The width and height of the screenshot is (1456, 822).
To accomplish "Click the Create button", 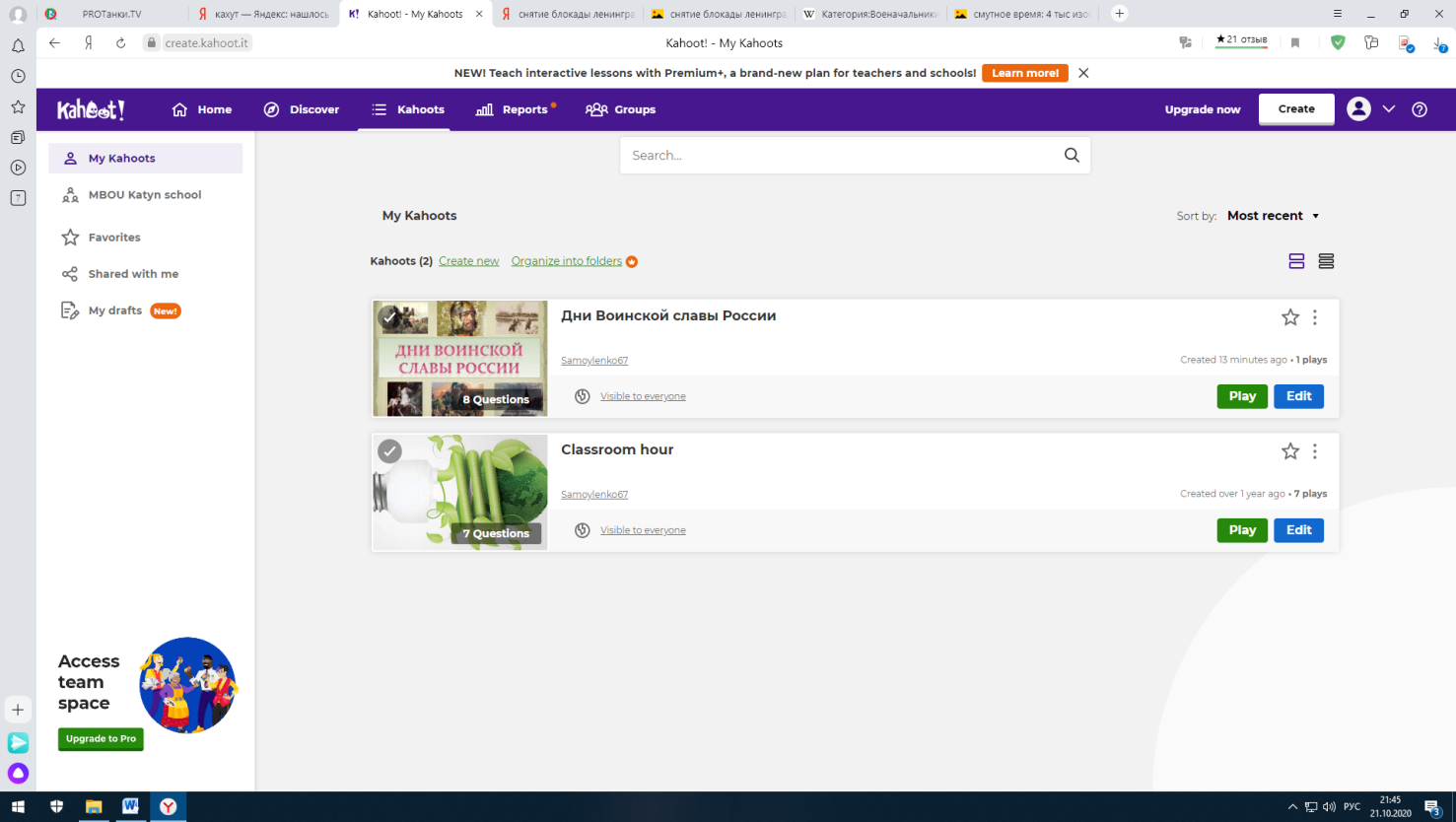I will pyautogui.click(x=1296, y=109).
